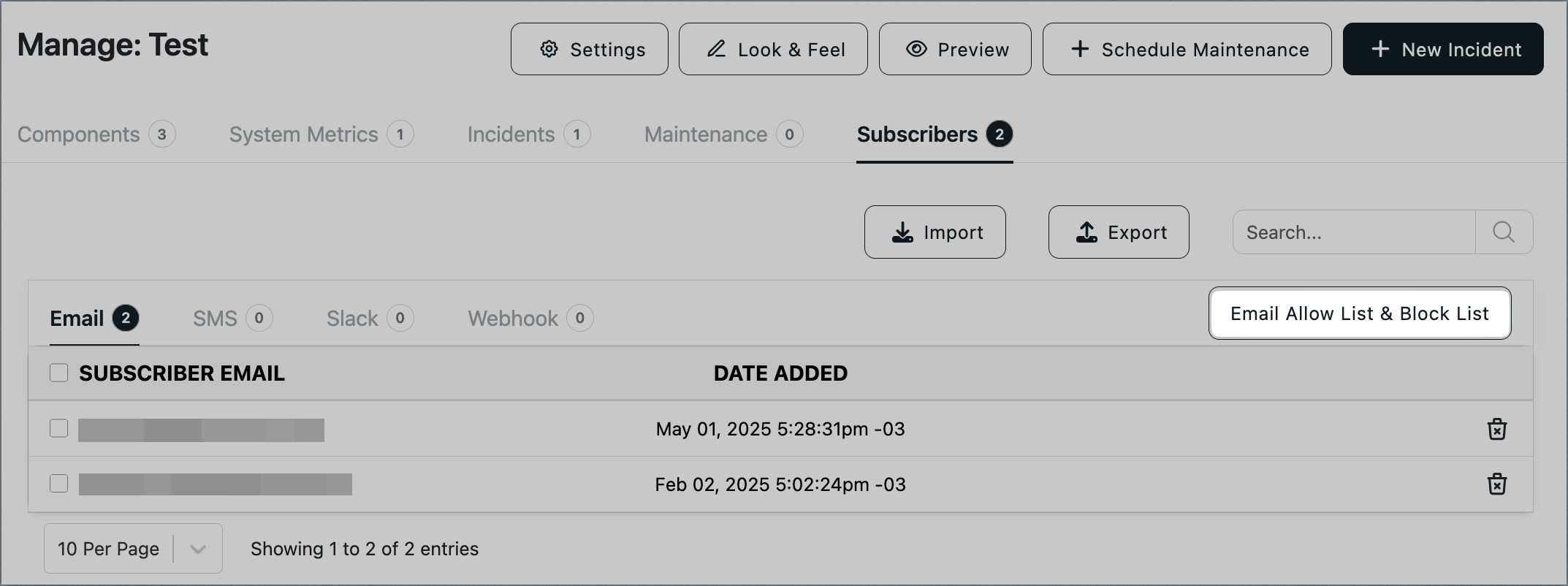Click Schedule Maintenance button

(x=1187, y=49)
